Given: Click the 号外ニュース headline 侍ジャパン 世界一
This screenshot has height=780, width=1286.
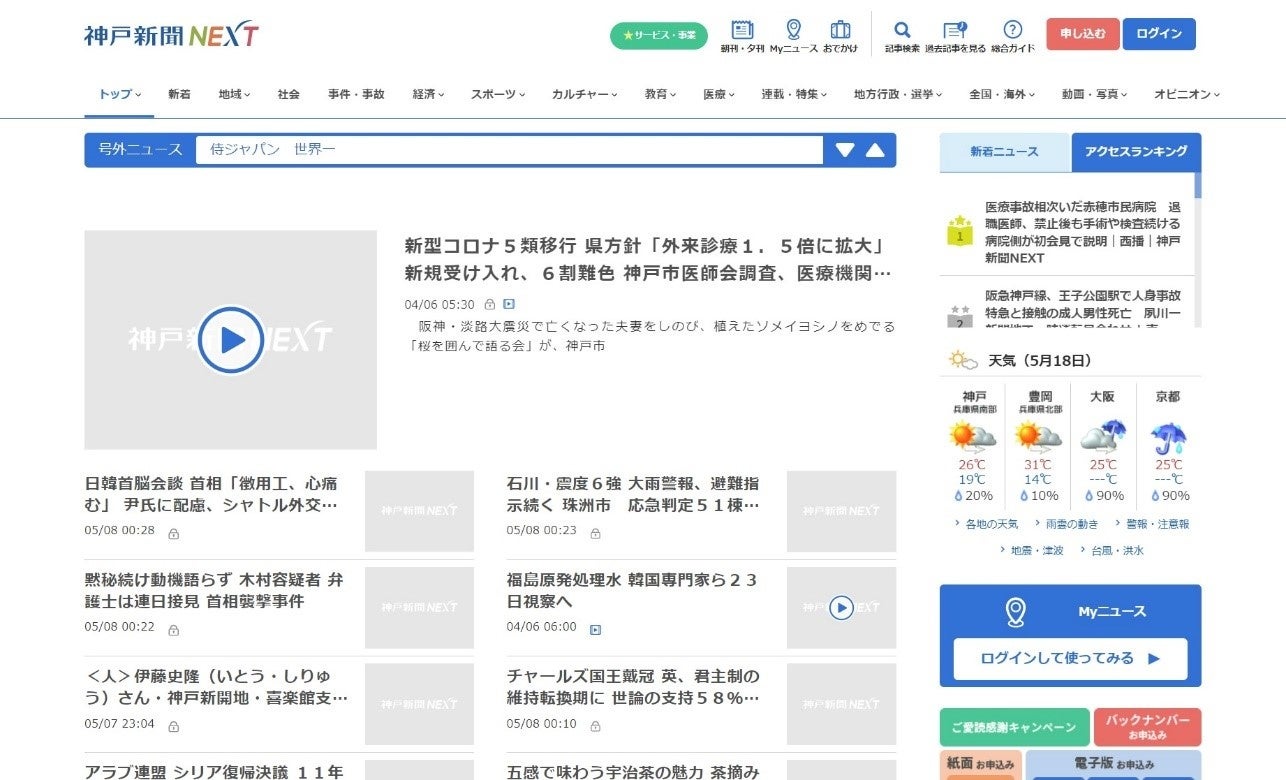Looking at the screenshot, I should (x=272, y=150).
